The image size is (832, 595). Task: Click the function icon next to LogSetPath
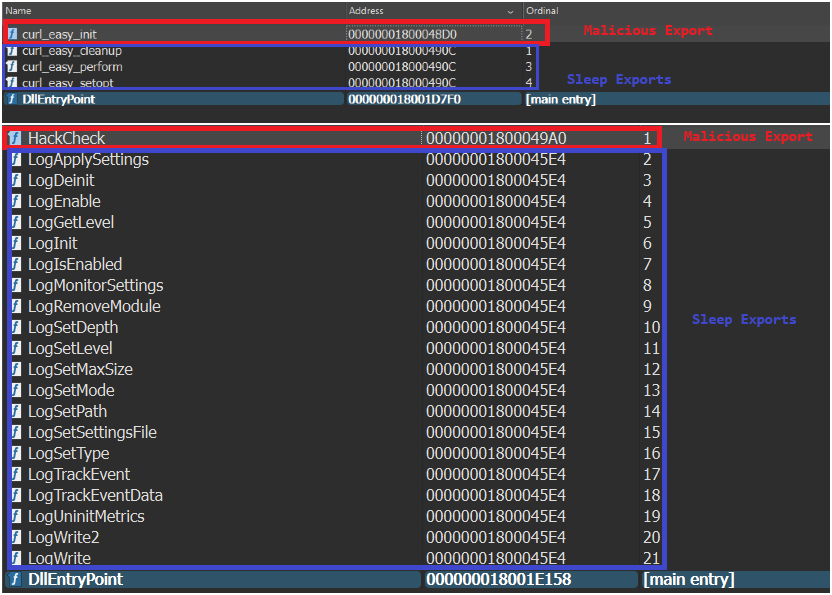coord(17,412)
